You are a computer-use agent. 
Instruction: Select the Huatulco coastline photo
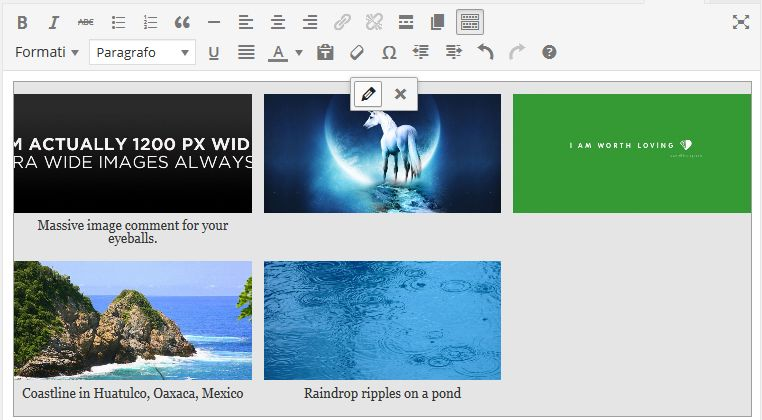pos(133,320)
